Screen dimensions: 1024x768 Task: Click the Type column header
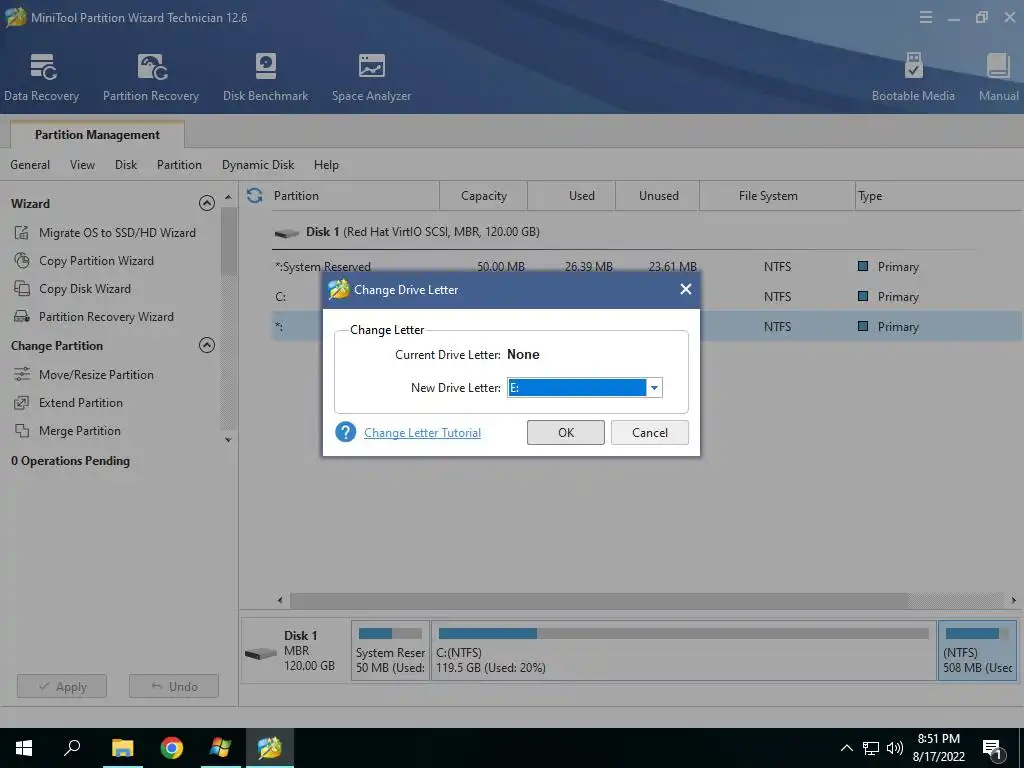939,196
